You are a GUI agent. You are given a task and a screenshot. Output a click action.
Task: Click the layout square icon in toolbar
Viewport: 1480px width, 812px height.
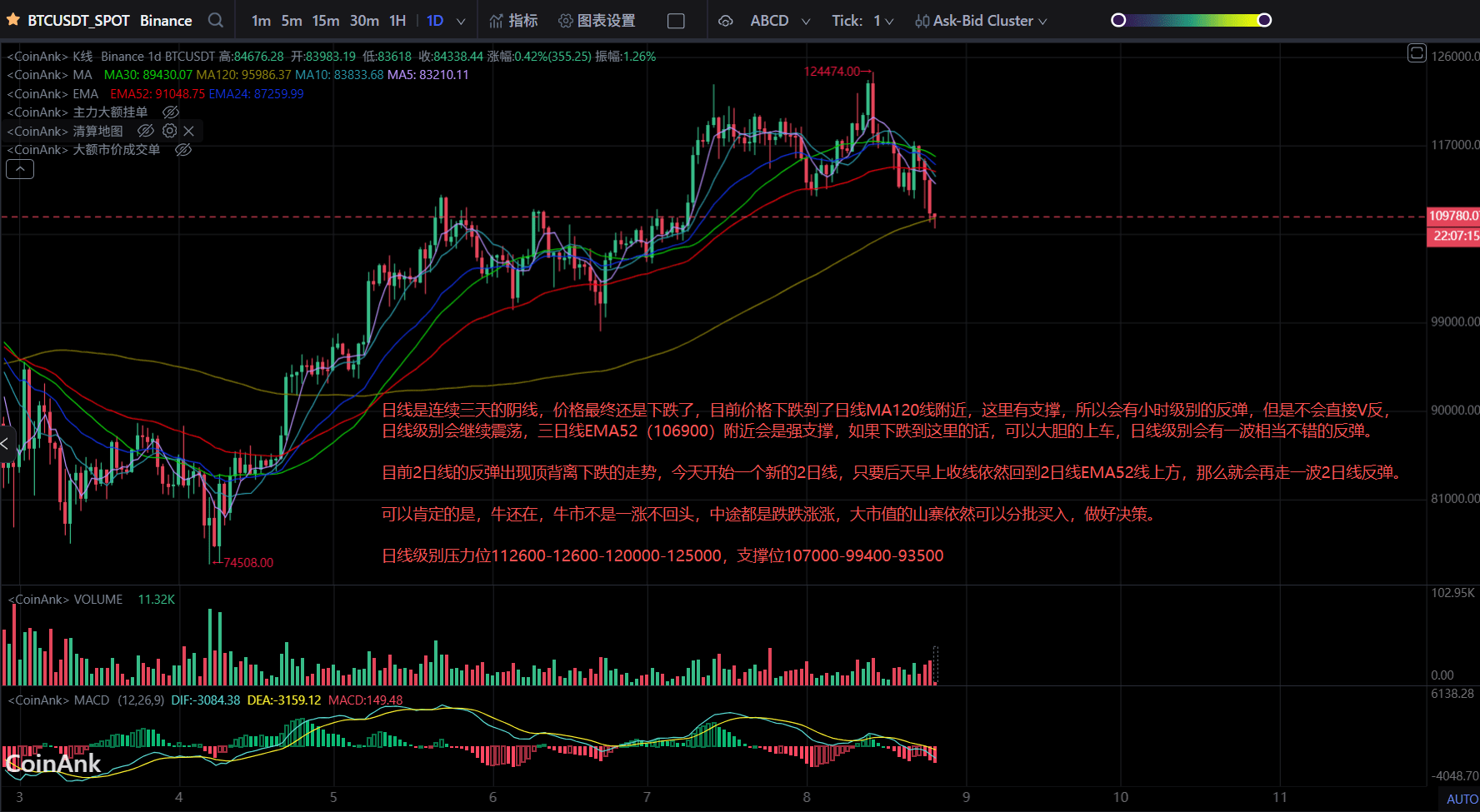pyautogui.click(x=677, y=21)
